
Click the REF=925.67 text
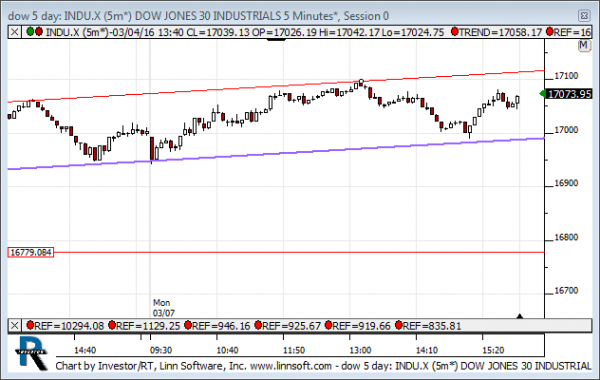292,326
